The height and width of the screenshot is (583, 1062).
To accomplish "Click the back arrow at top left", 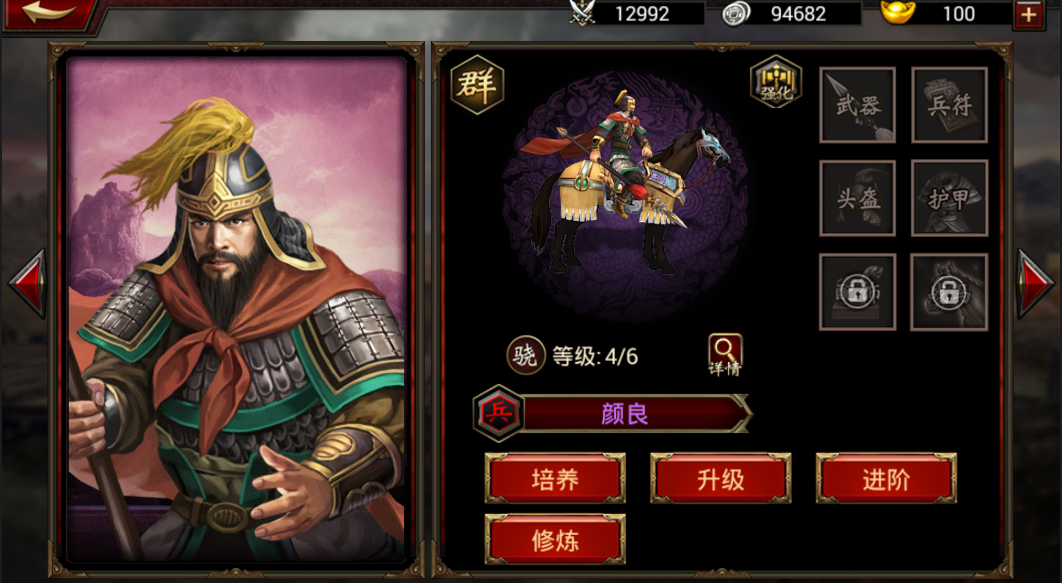I will [x=47, y=14].
